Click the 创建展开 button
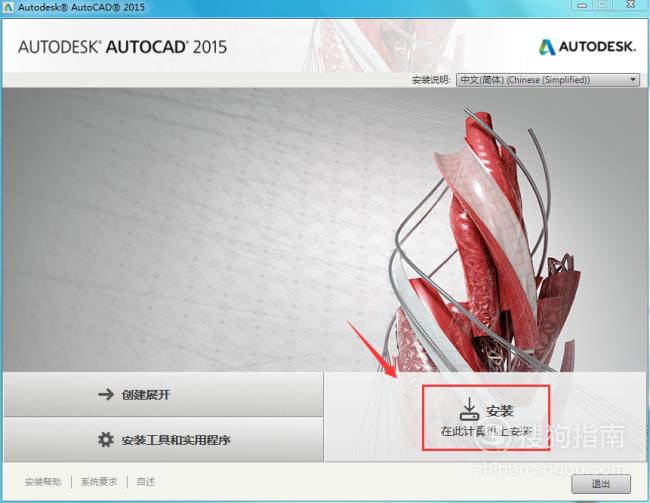 tap(163, 394)
